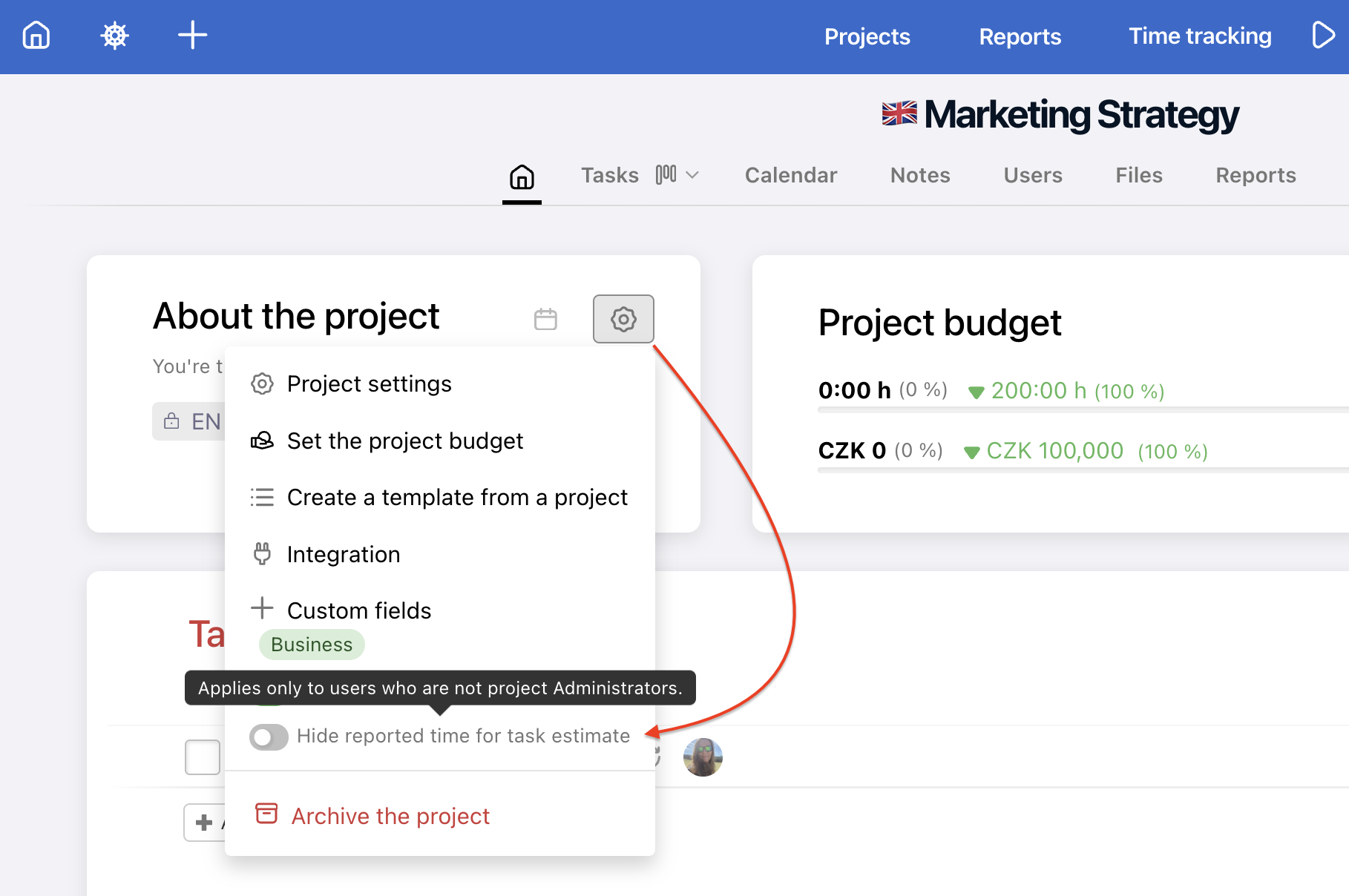
Task: Open Time tracking in top navigation
Action: coord(1199,36)
